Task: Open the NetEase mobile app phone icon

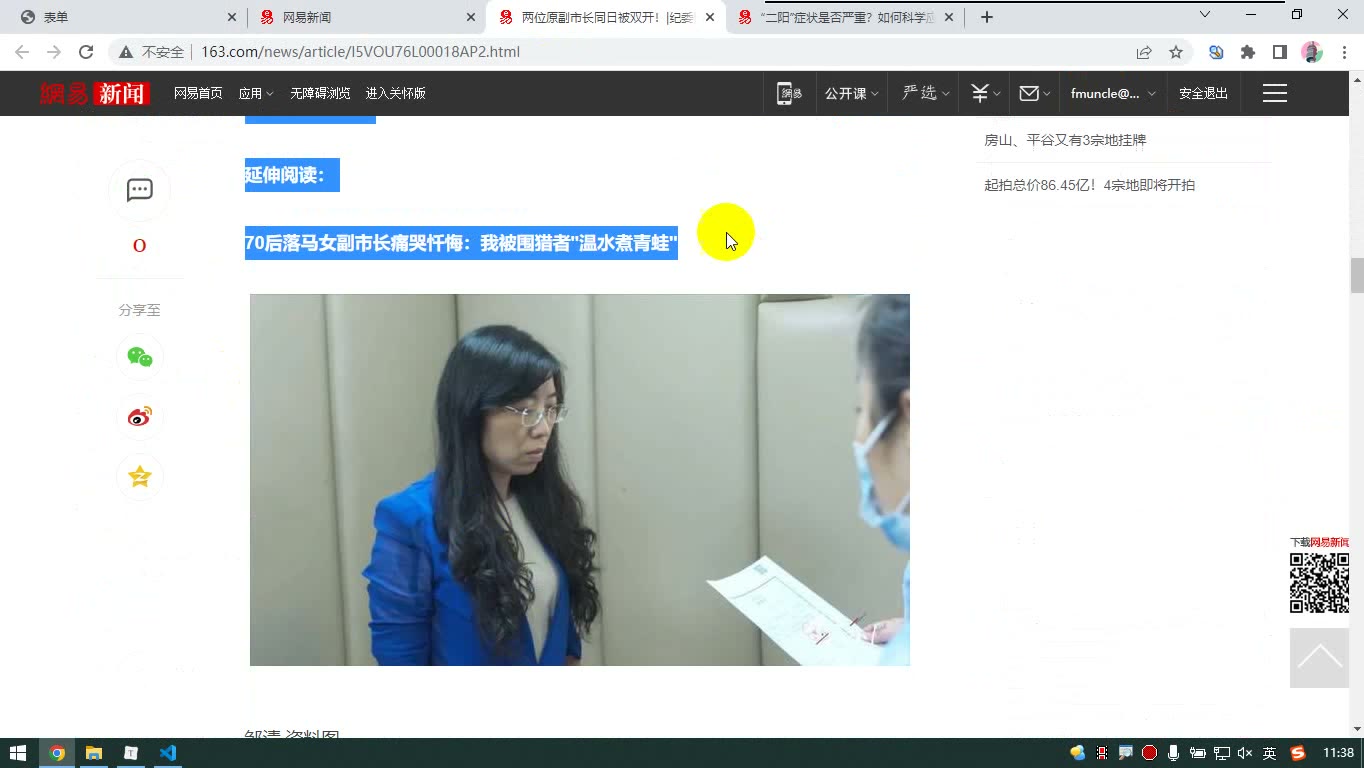Action: click(789, 93)
